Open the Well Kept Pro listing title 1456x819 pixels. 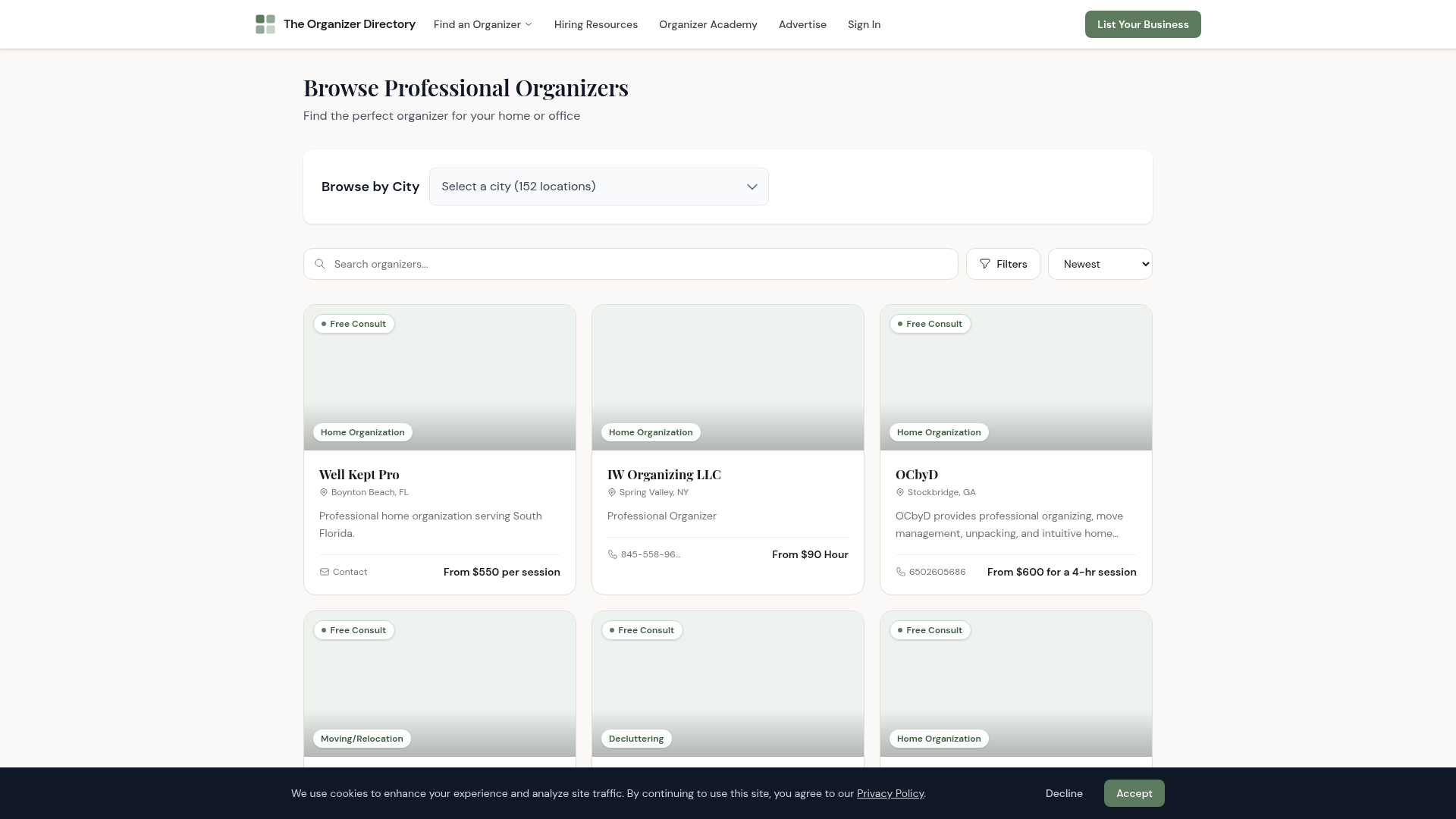[359, 475]
